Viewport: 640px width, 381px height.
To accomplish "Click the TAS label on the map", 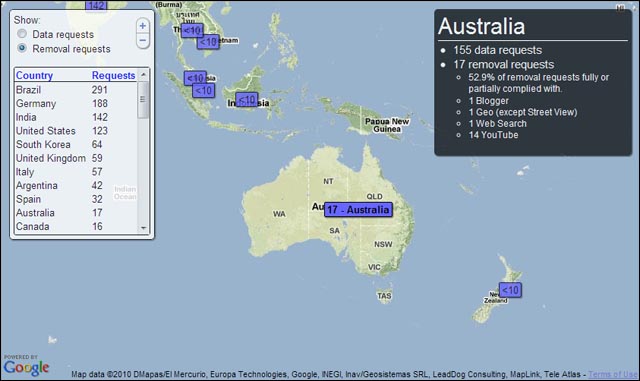I will (384, 296).
